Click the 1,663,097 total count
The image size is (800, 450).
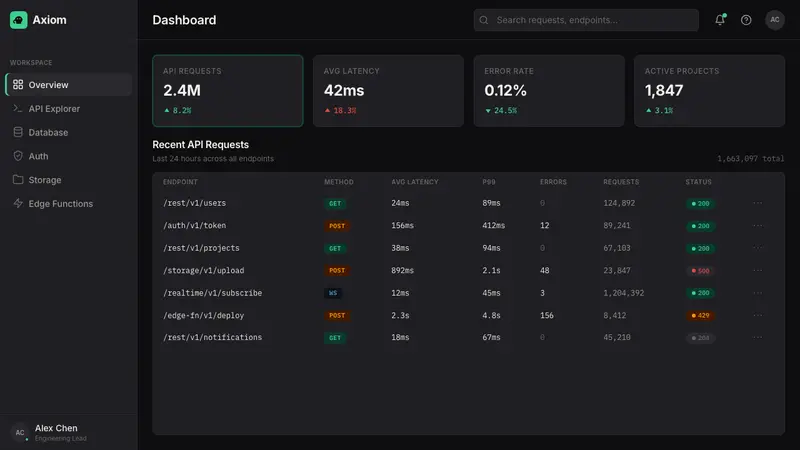[x=751, y=159]
